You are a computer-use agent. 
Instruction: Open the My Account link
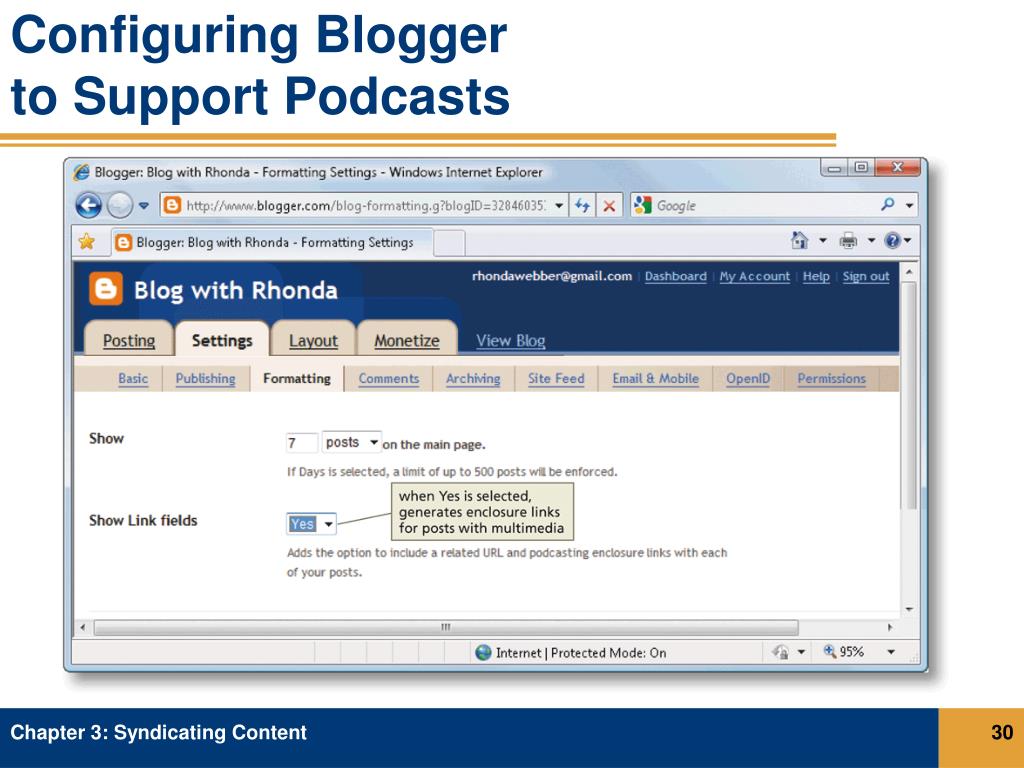tap(754, 276)
